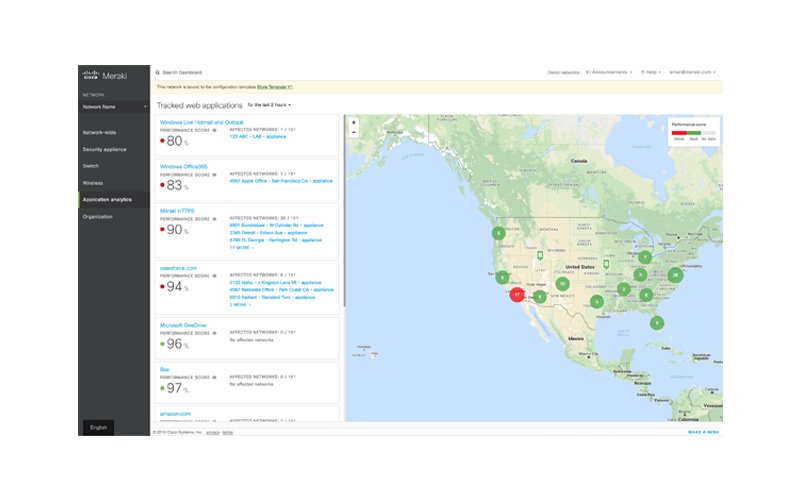Click the gray 'No data' legend segment
800x500 pixels.
708,133
